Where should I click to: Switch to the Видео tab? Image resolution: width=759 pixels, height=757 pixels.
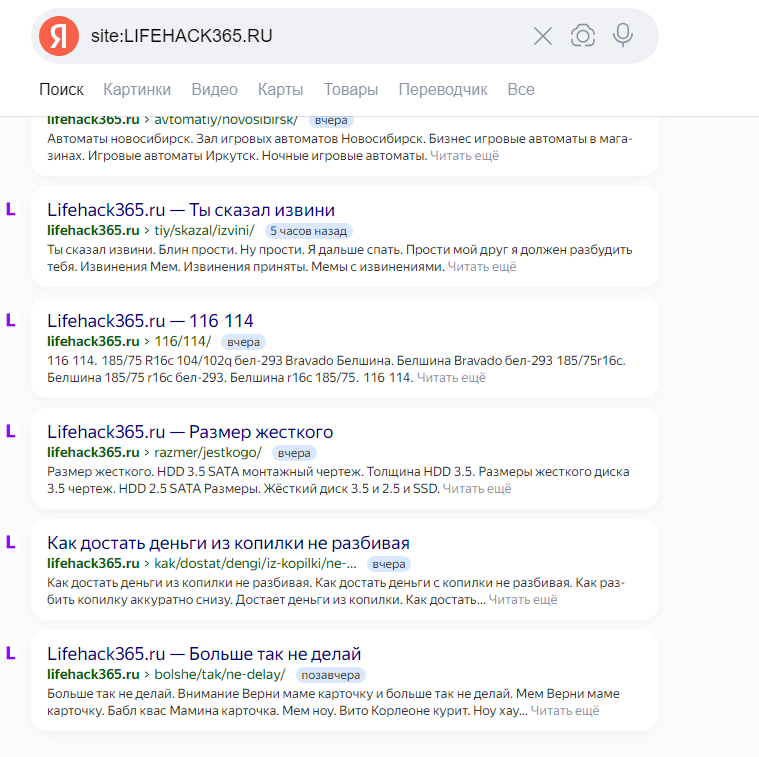pyautogui.click(x=214, y=90)
